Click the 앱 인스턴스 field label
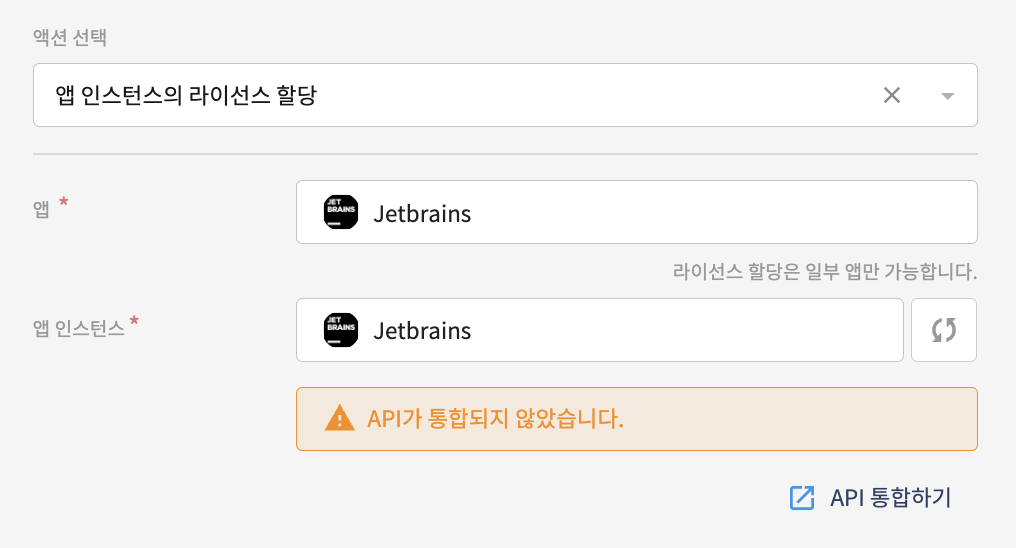The height and width of the screenshot is (548, 1016). click(79, 328)
